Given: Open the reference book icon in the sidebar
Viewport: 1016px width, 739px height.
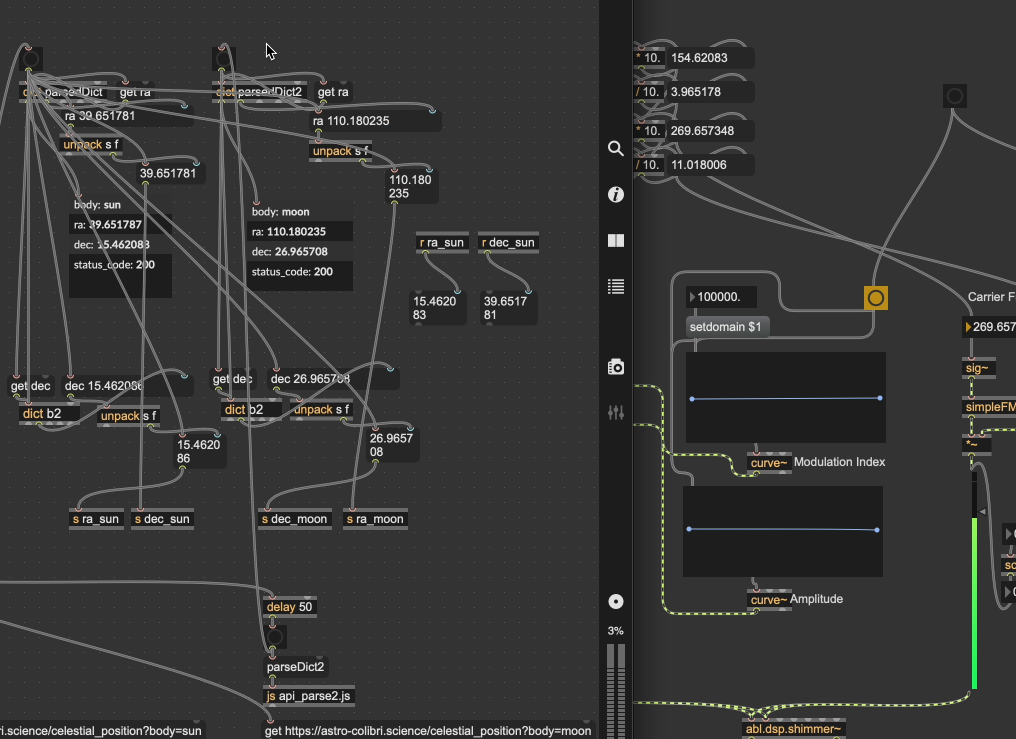Looking at the screenshot, I should click(616, 241).
